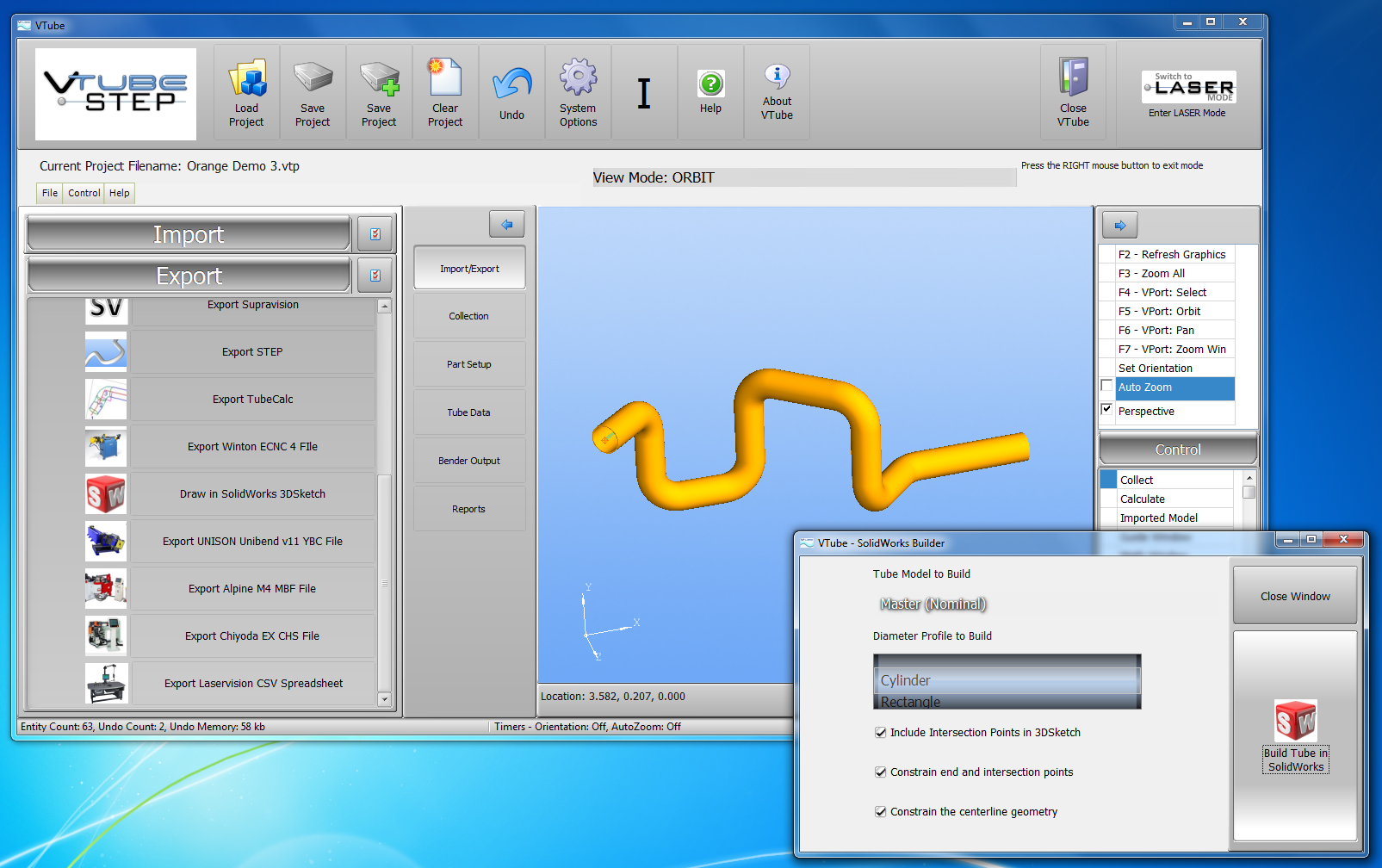The image size is (1382, 868).
Task: Click the Export TubeCalc icon
Action: [106, 399]
